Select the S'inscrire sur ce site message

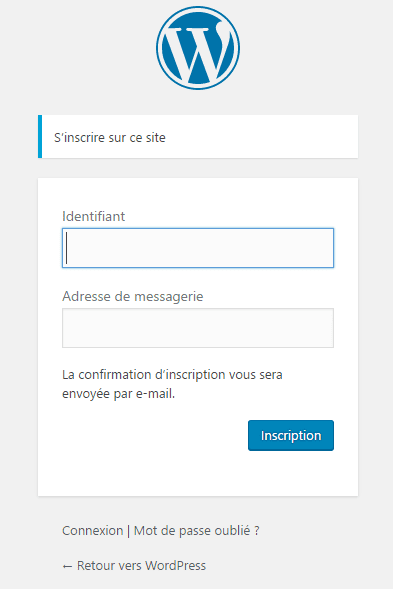pyautogui.click(x=110, y=137)
